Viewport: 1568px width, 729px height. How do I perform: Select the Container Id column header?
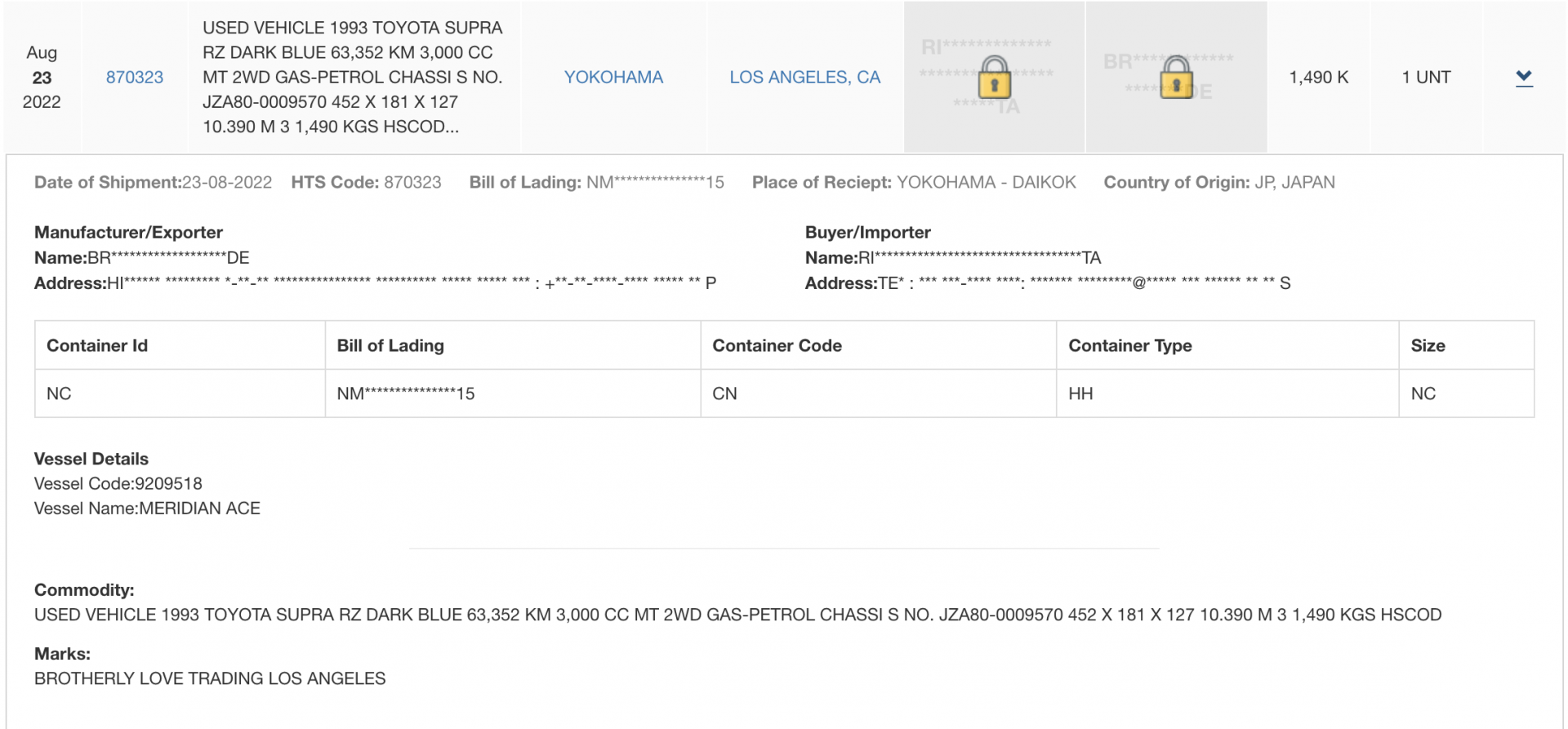[x=180, y=345]
